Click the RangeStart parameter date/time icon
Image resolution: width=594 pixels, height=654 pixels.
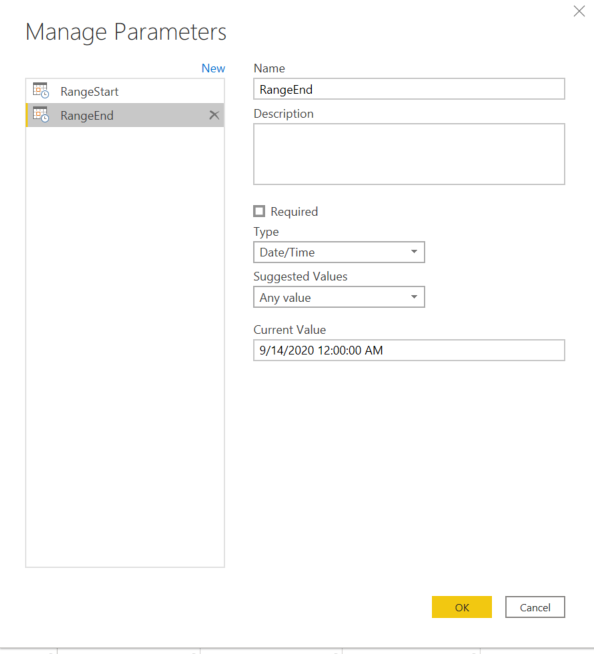coord(41,91)
